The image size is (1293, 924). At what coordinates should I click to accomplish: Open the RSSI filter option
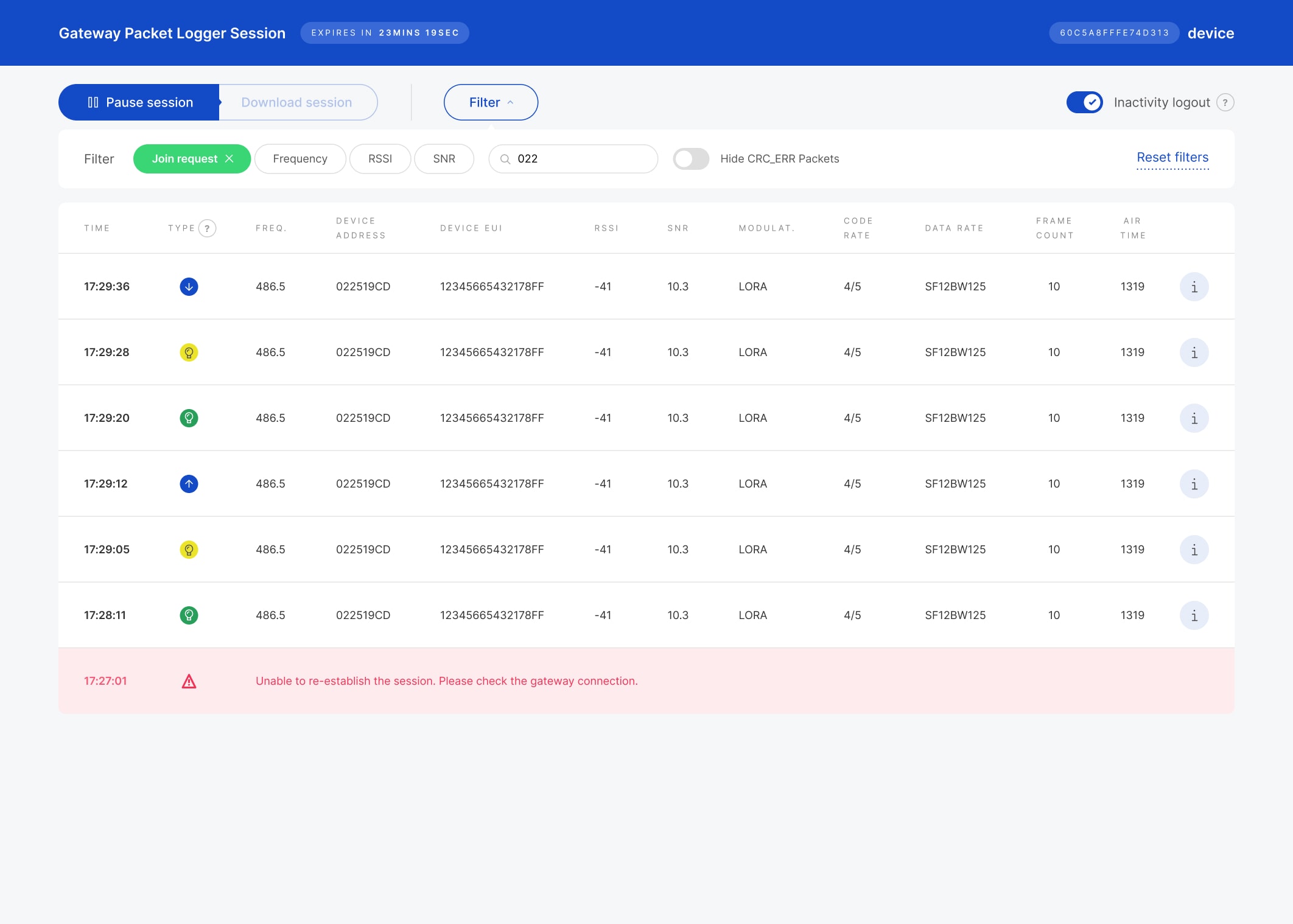click(380, 159)
